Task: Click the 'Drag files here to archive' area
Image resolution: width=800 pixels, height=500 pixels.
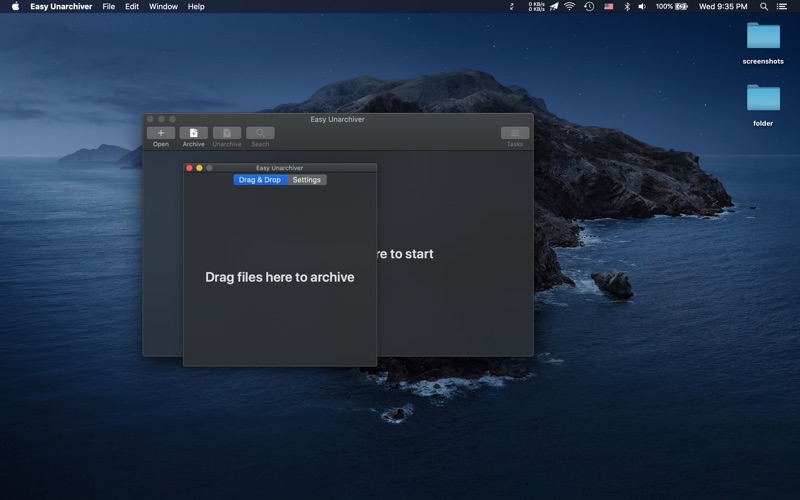Action: pos(280,277)
